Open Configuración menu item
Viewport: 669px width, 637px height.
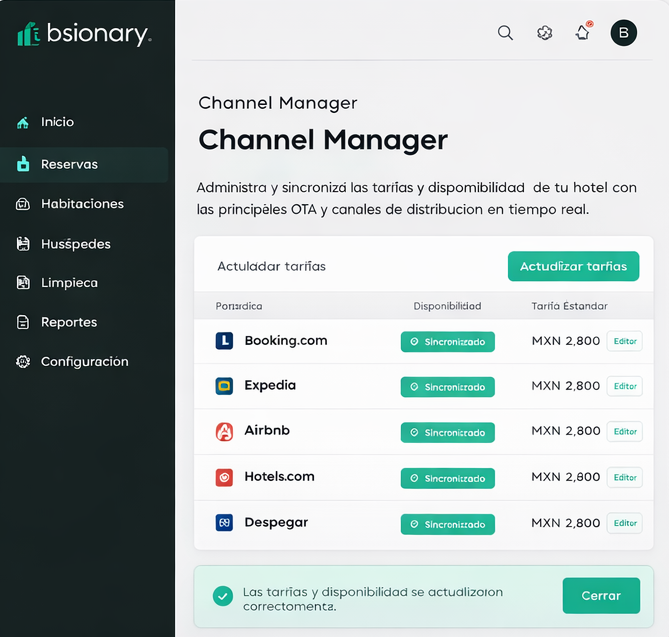tap(84, 362)
